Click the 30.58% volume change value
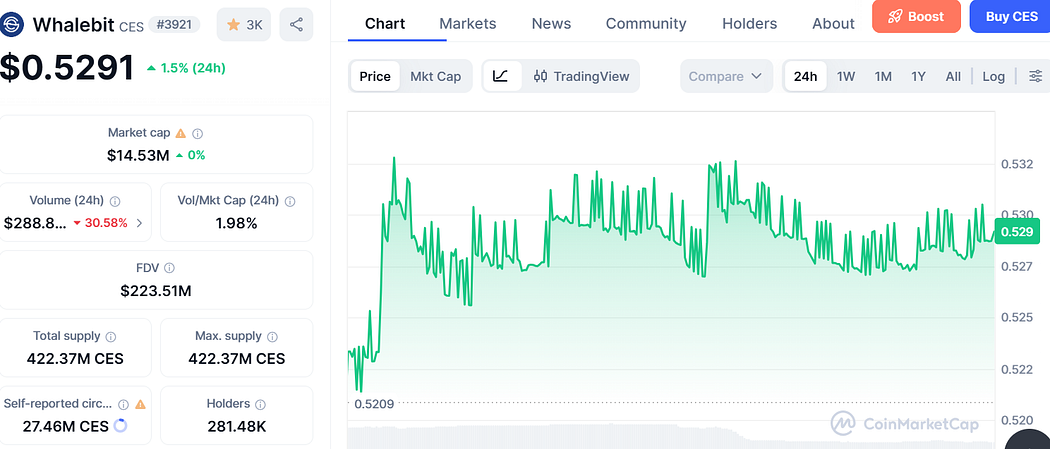 (106, 223)
